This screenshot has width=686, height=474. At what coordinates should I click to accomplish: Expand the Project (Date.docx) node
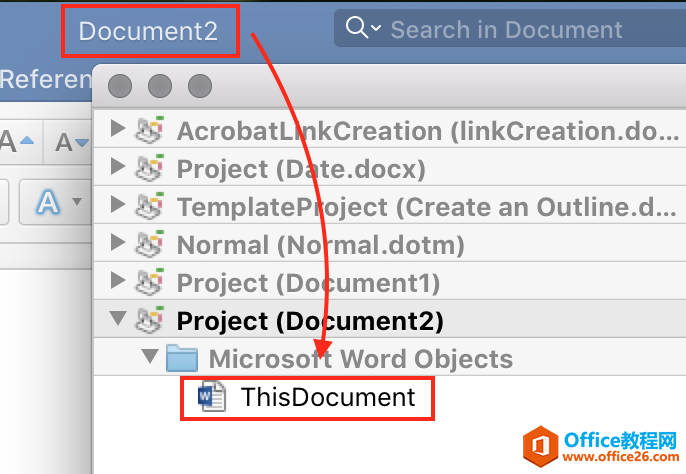[119, 167]
